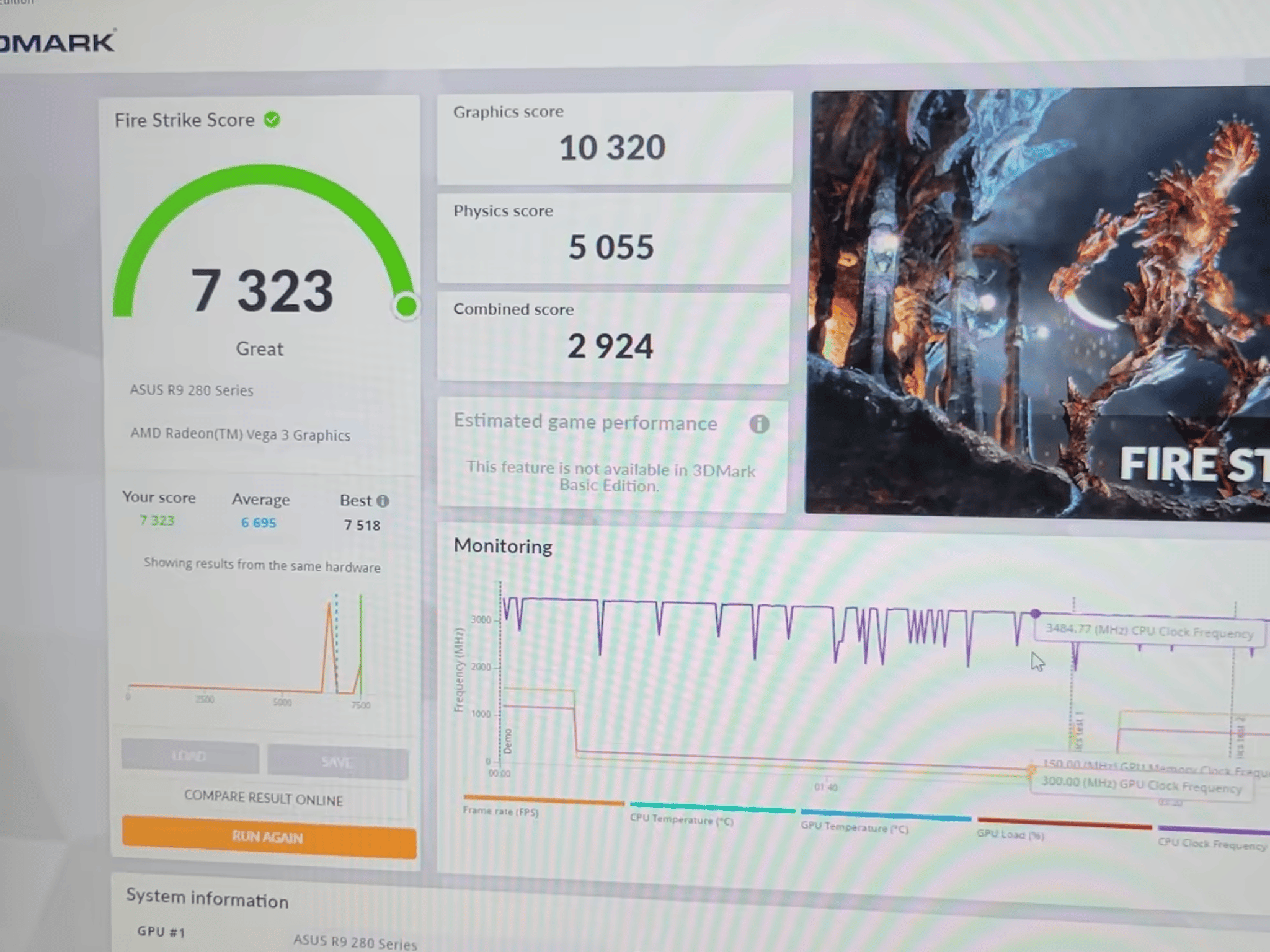1270x952 pixels.
Task: Click the purple CPU clock data point
Action: click(1036, 613)
